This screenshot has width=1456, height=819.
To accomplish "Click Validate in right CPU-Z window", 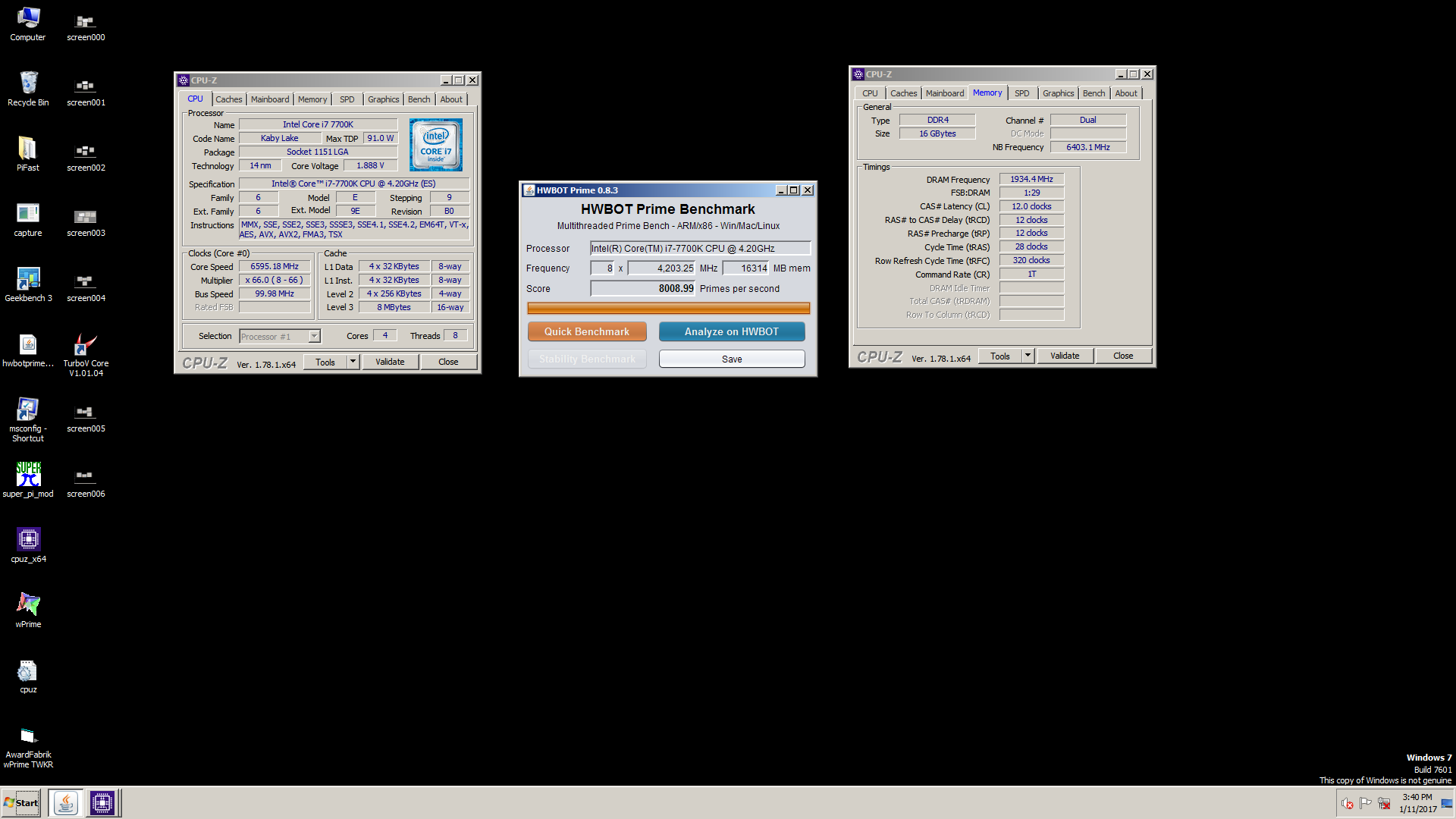I will [x=1065, y=356].
